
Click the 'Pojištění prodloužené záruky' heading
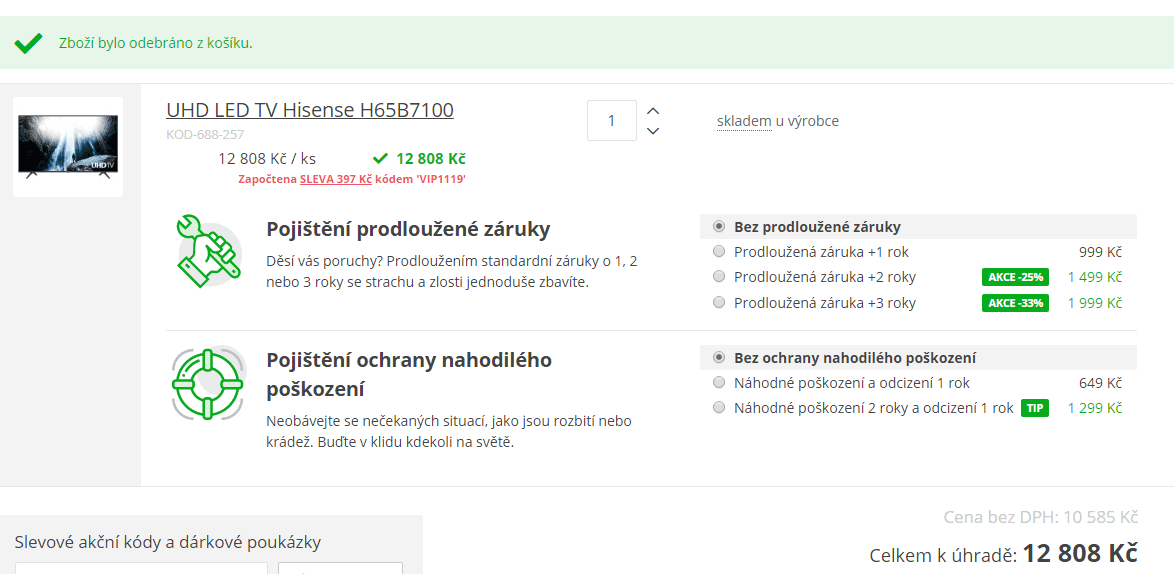(x=408, y=230)
